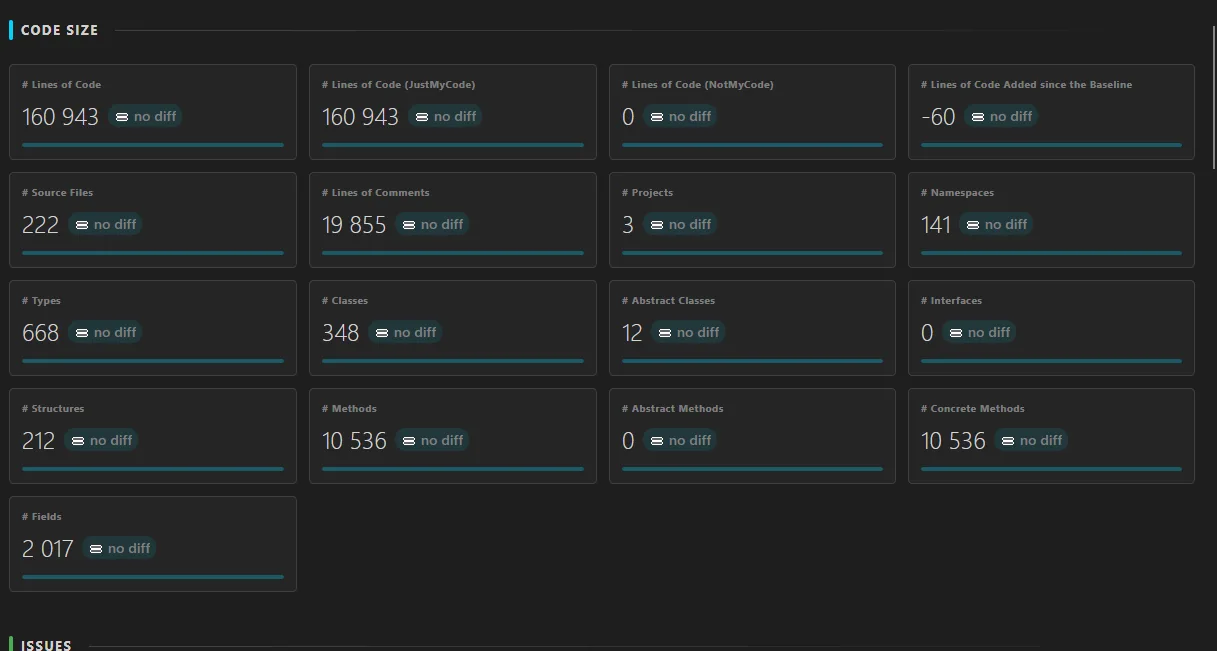The height and width of the screenshot is (651, 1217).
Task: Click the no diff badge in Types card
Action: point(105,332)
